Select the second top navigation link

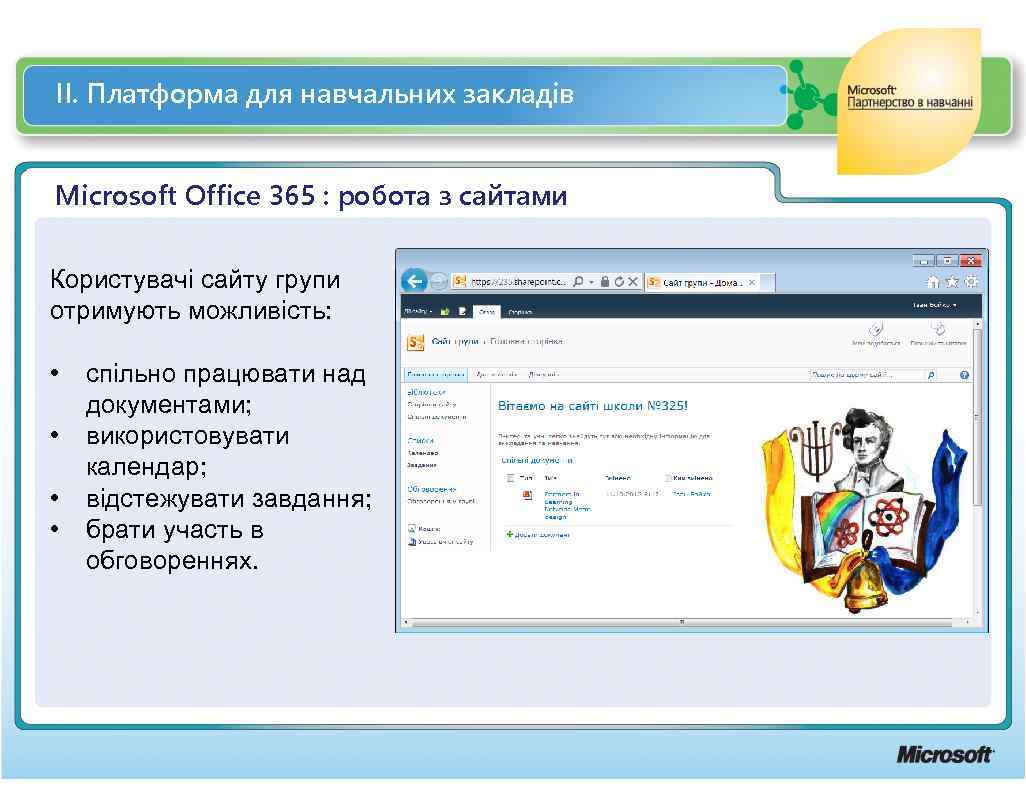coord(497,374)
